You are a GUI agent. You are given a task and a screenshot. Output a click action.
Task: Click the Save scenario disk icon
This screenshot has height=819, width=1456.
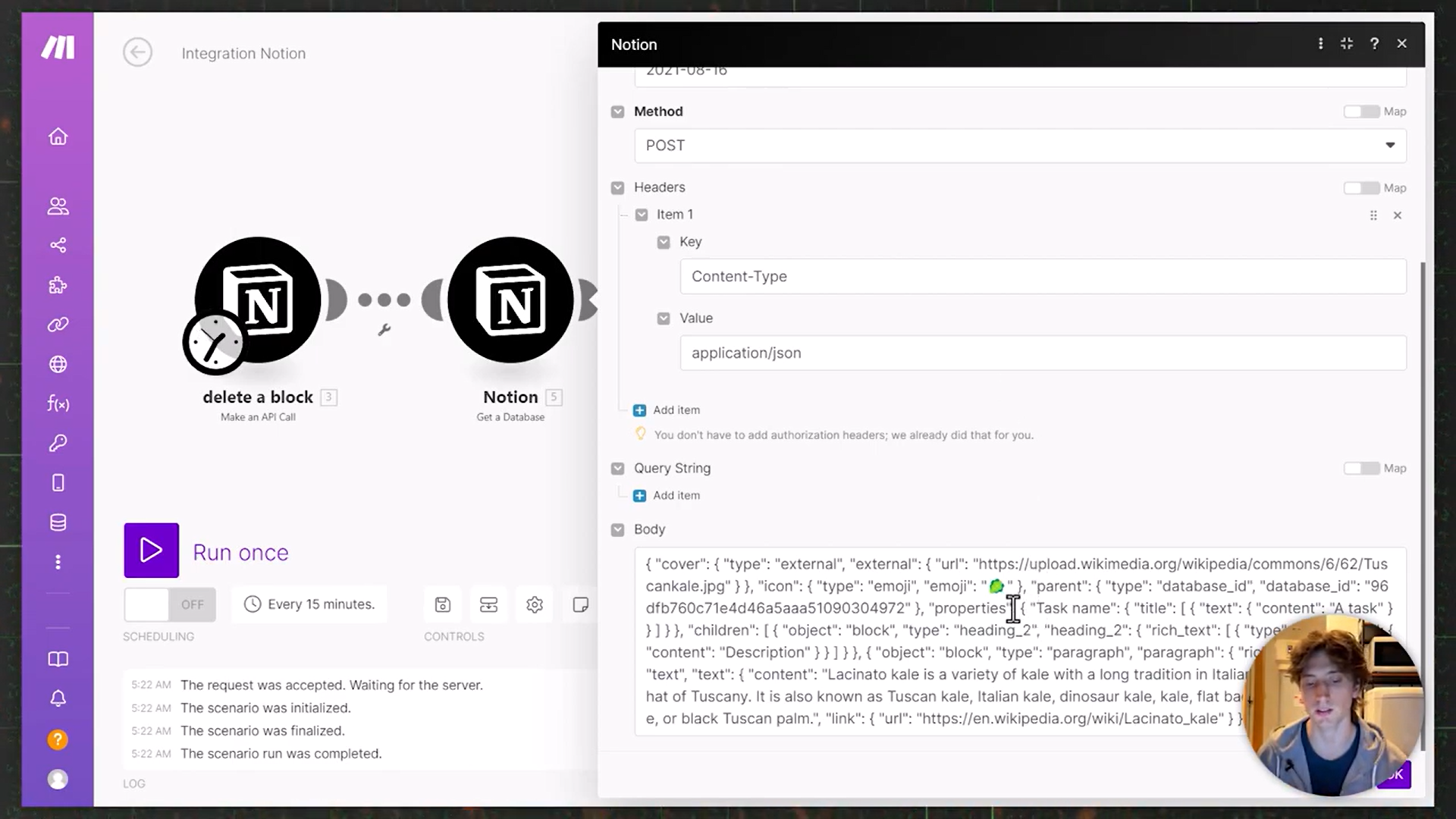(x=443, y=604)
